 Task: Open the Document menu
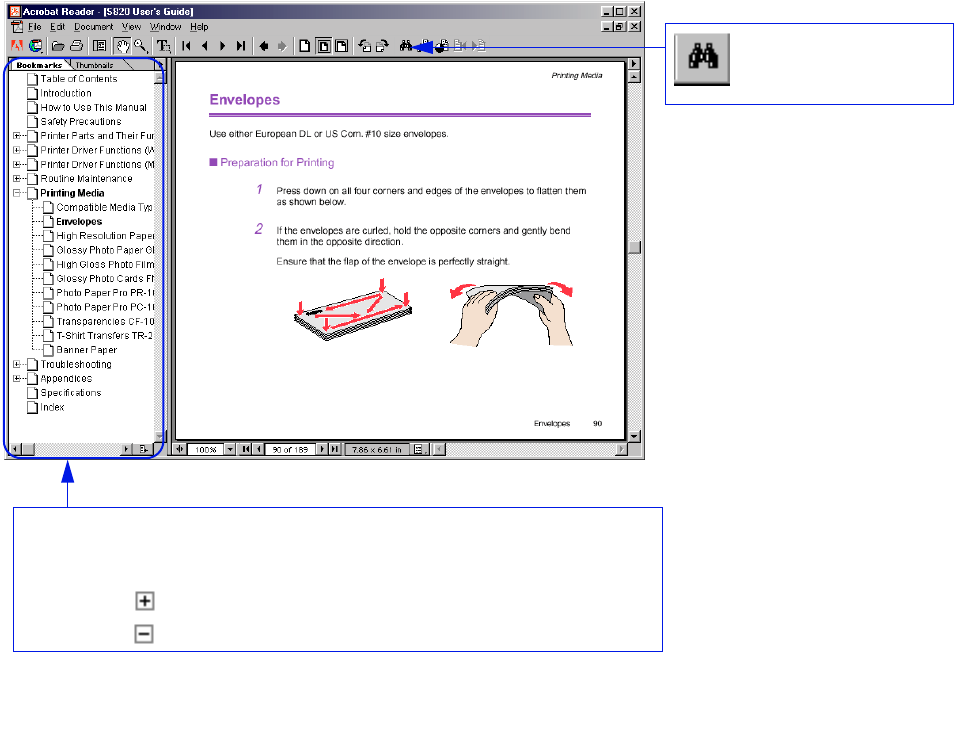click(x=93, y=26)
